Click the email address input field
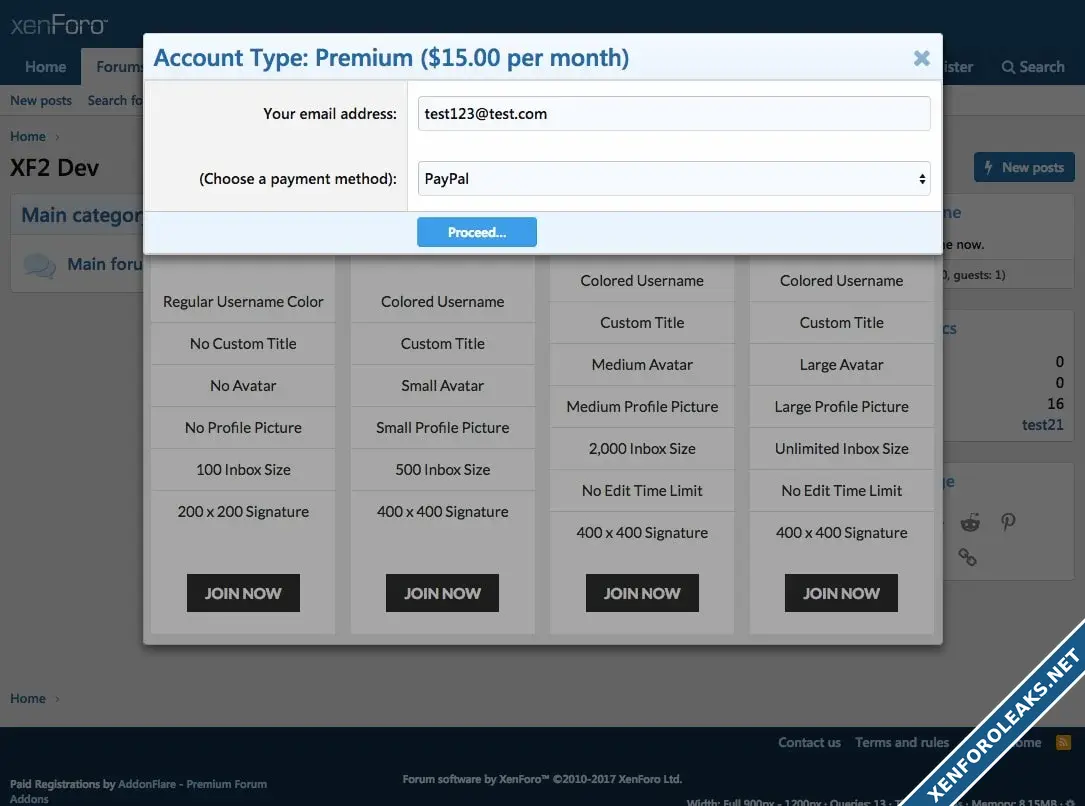The height and width of the screenshot is (806, 1085). click(x=673, y=114)
